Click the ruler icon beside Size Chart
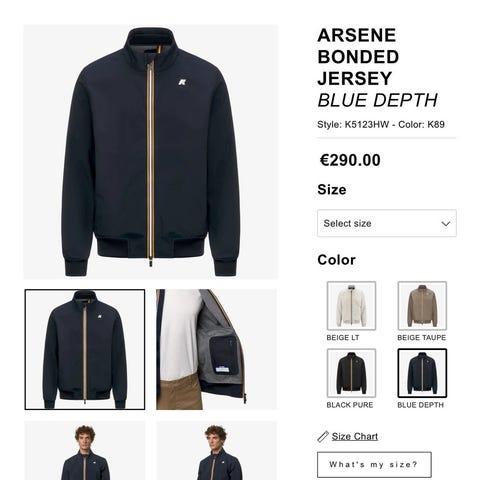Screen dimensions: 480x480 coord(323,437)
